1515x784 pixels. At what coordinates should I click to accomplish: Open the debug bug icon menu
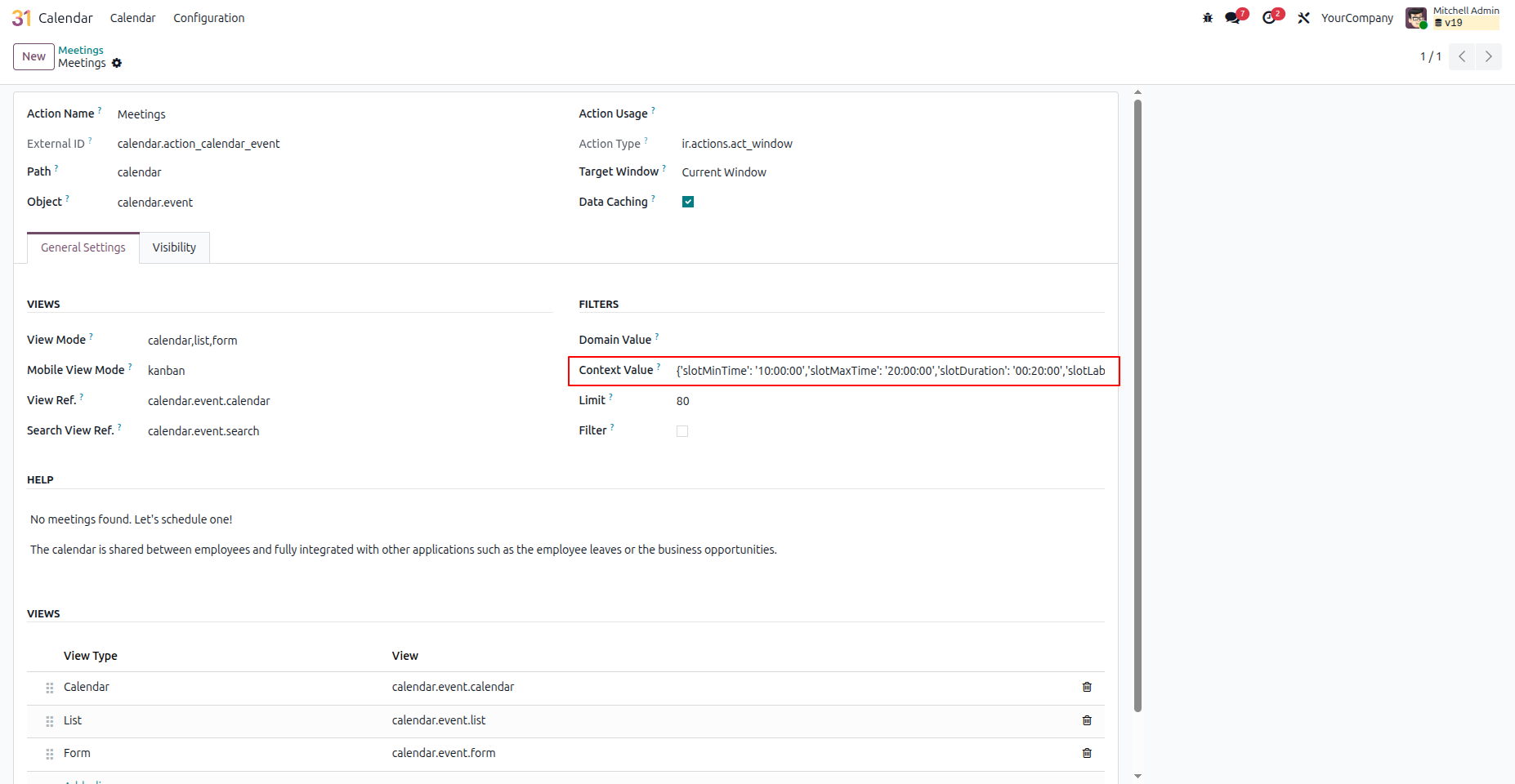pyautogui.click(x=1208, y=18)
